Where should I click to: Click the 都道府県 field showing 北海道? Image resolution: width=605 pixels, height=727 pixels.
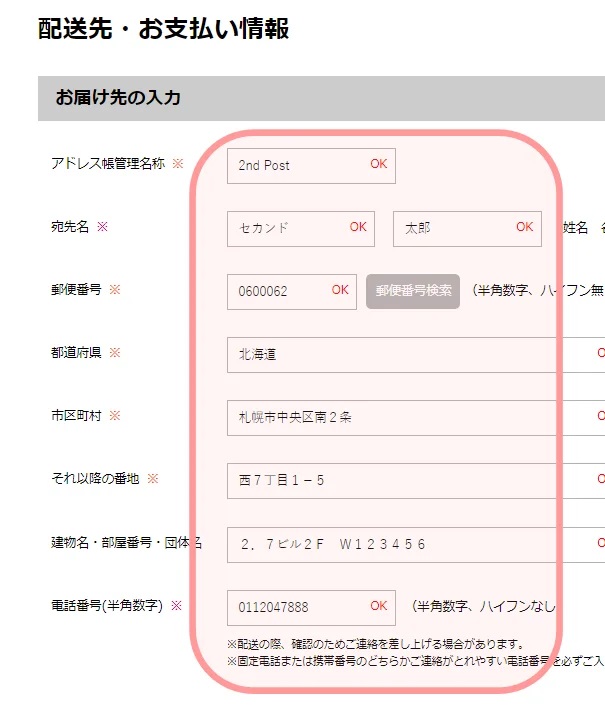tap(416, 355)
